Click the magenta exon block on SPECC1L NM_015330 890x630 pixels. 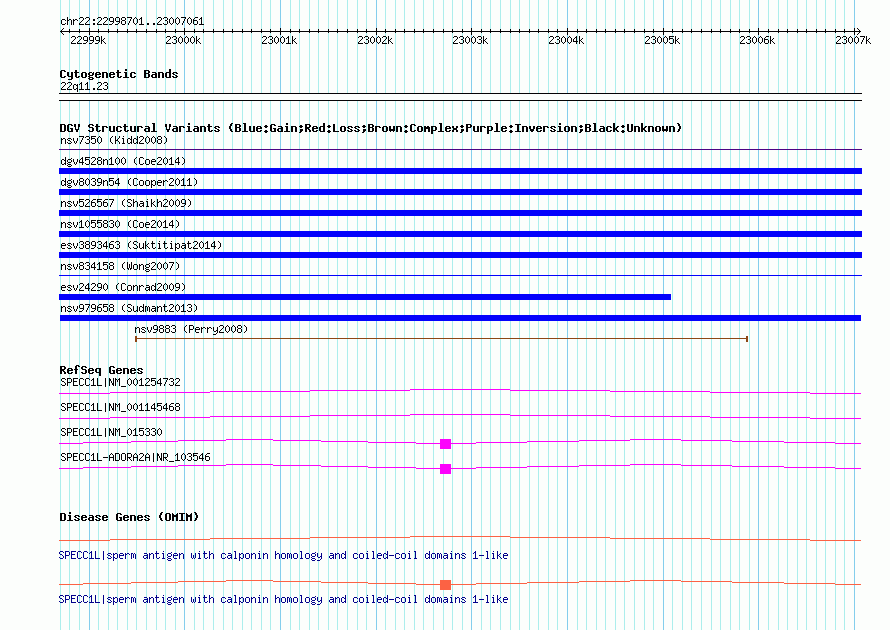[445, 444]
